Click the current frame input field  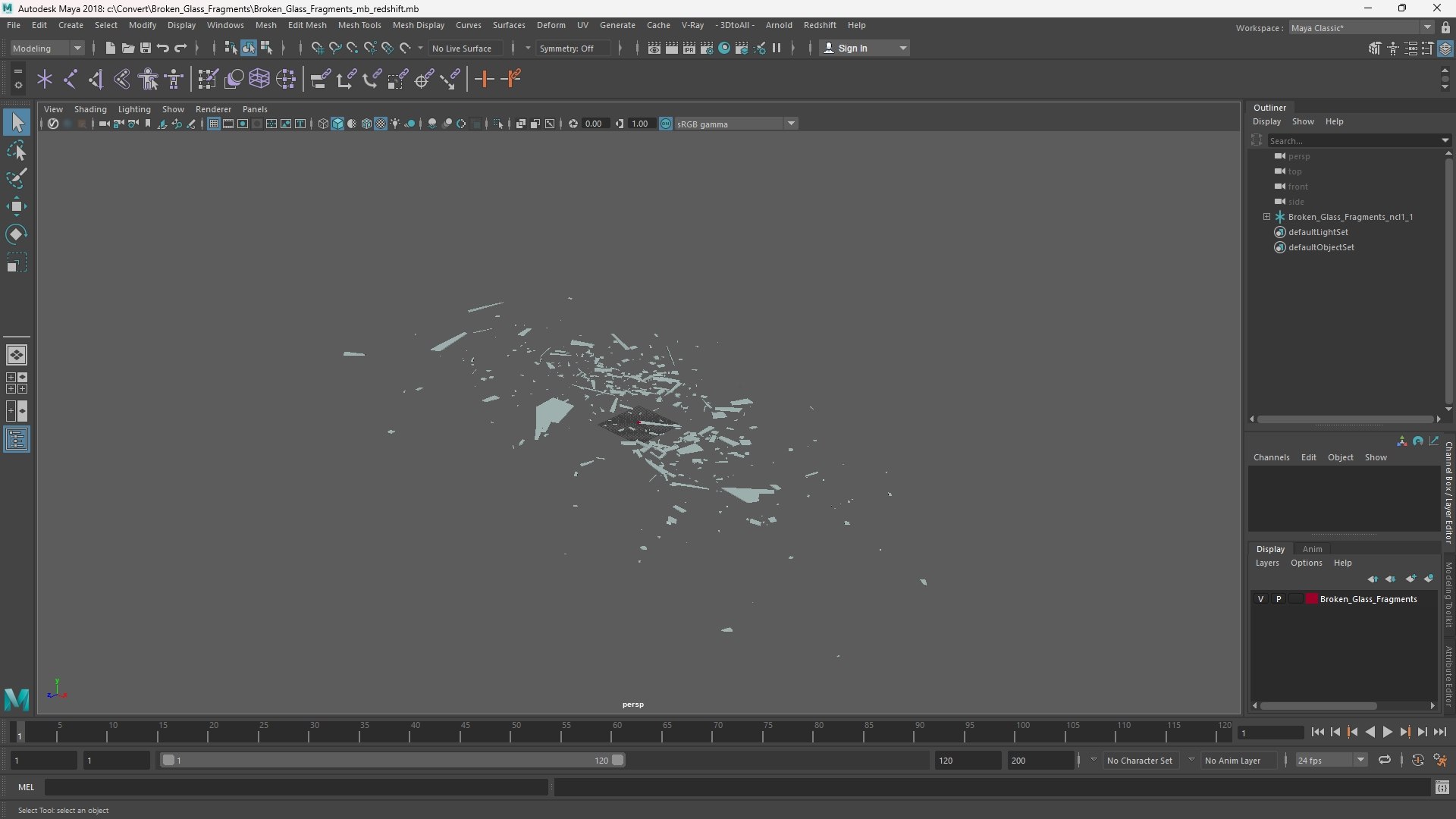[x=1271, y=733]
